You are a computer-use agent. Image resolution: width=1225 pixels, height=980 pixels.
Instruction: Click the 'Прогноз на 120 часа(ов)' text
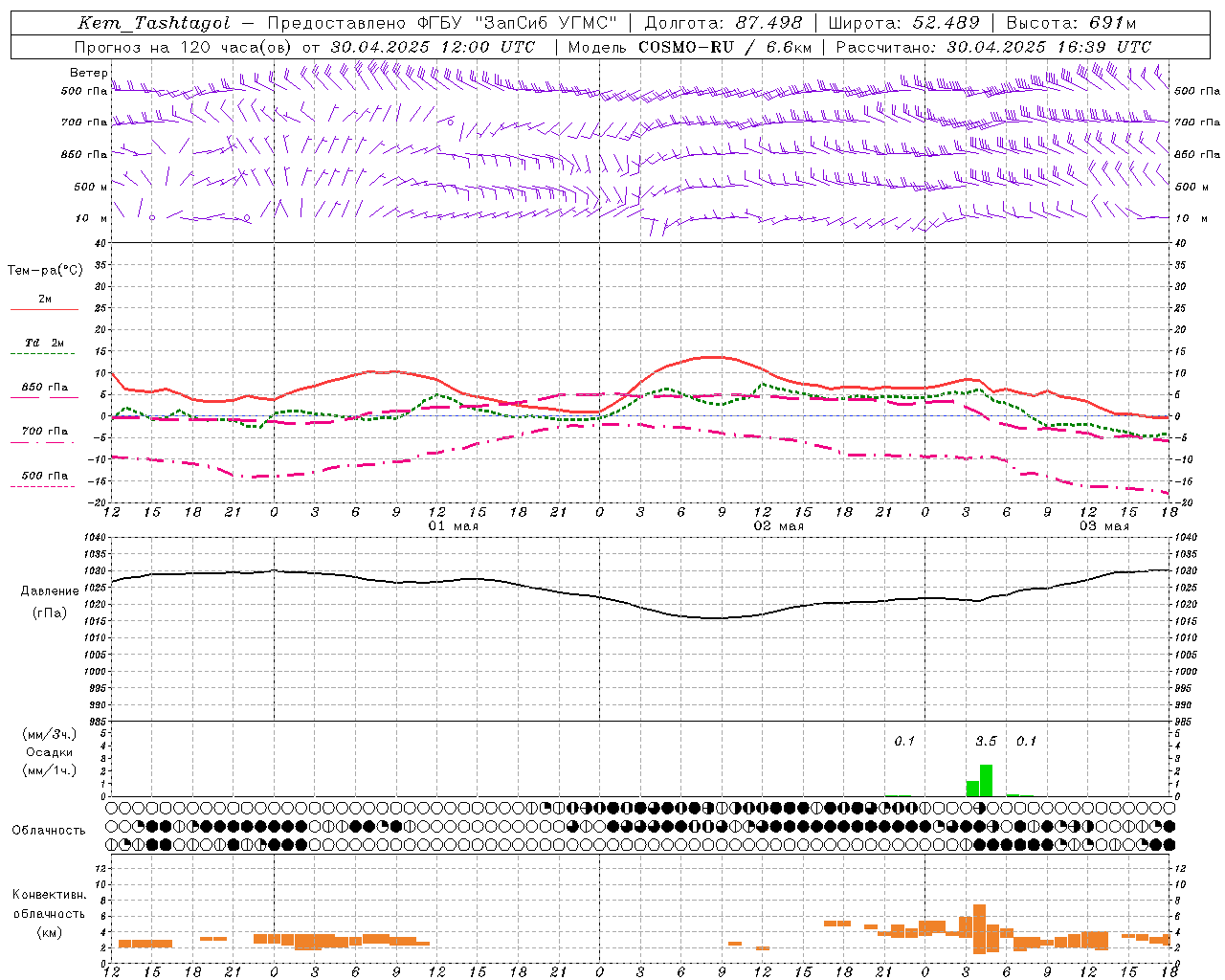184,47
